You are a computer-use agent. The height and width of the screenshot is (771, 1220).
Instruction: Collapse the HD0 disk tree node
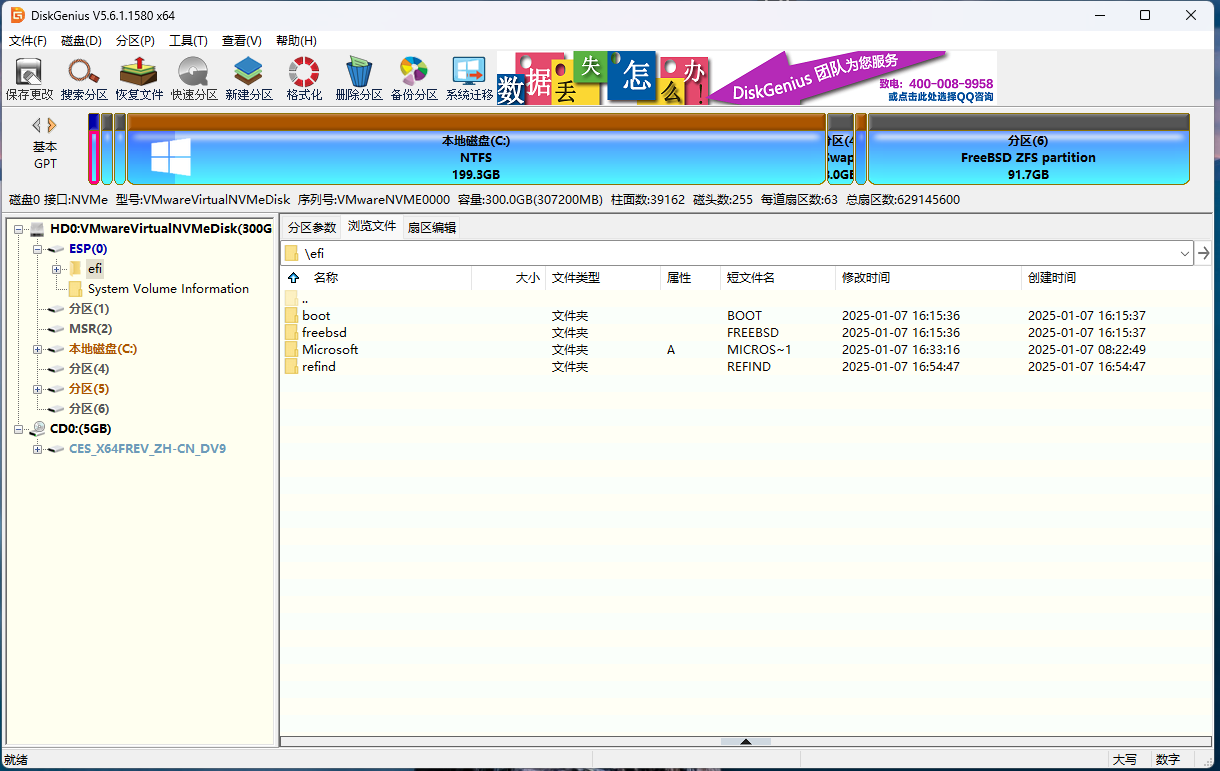[18, 229]
